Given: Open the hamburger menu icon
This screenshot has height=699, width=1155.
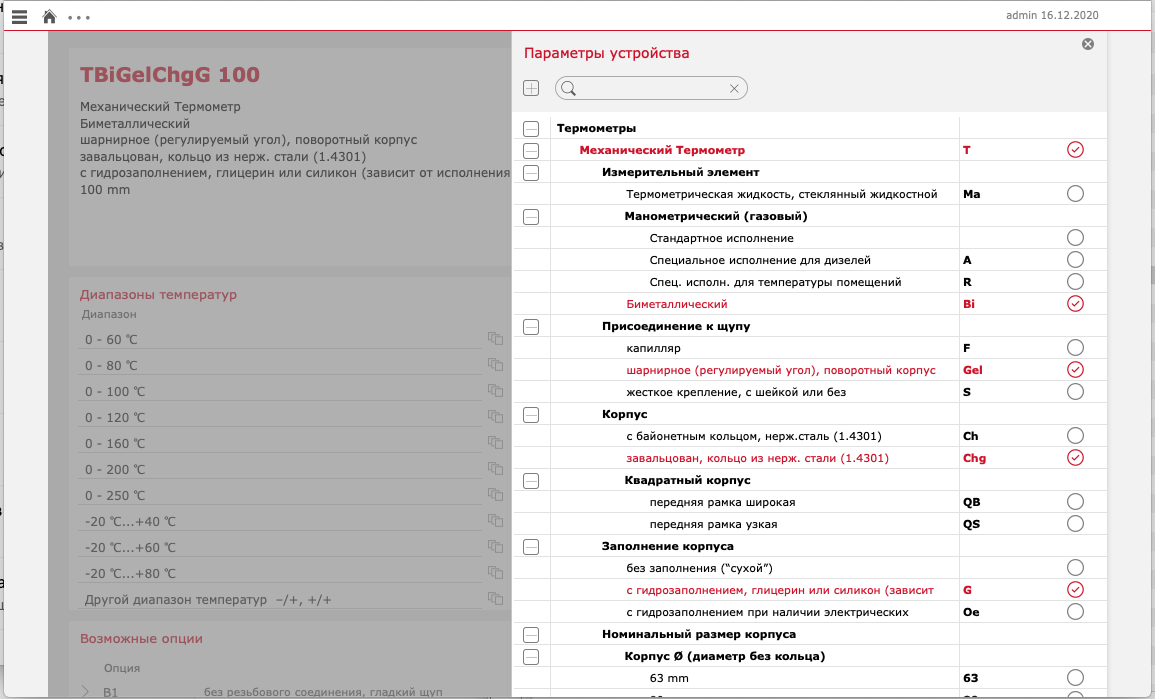Looking at the screenshot, I should (x=20, y=16).
